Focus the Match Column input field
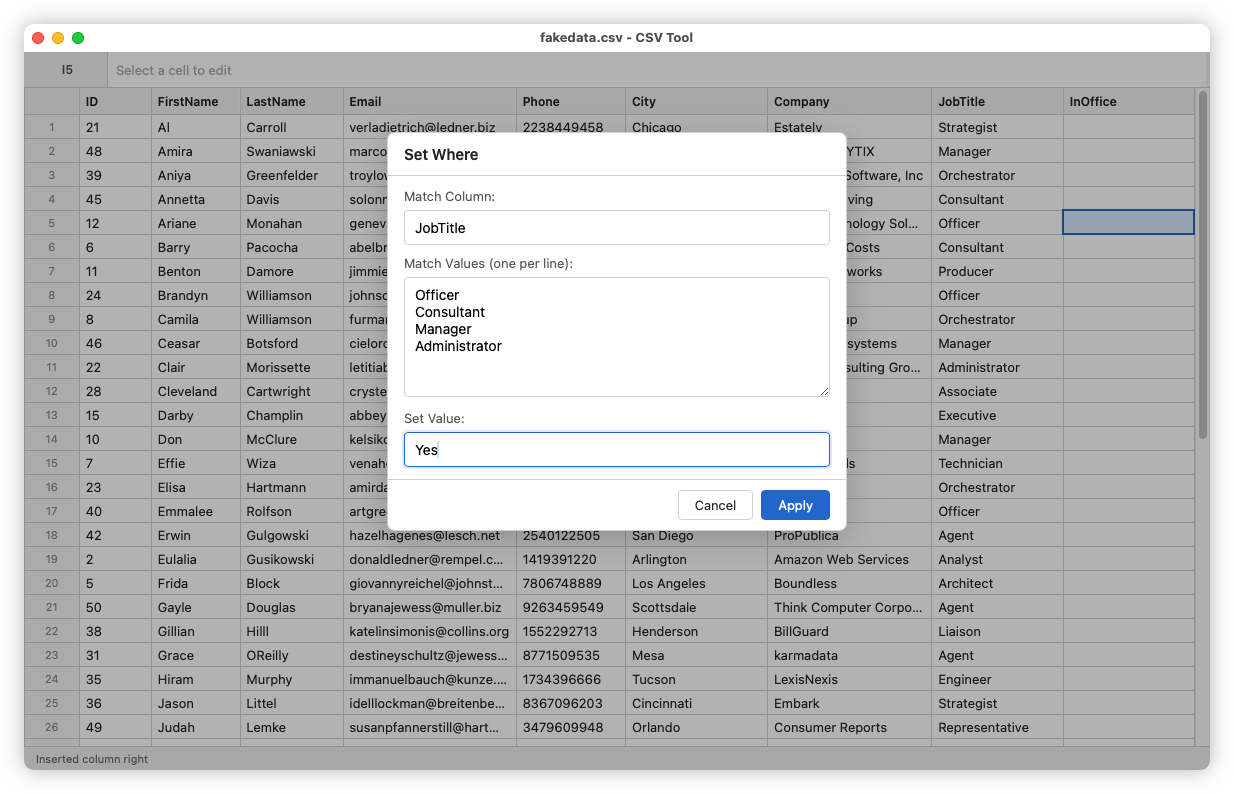This screenshot has width=1234, height=794. point(616,227)
